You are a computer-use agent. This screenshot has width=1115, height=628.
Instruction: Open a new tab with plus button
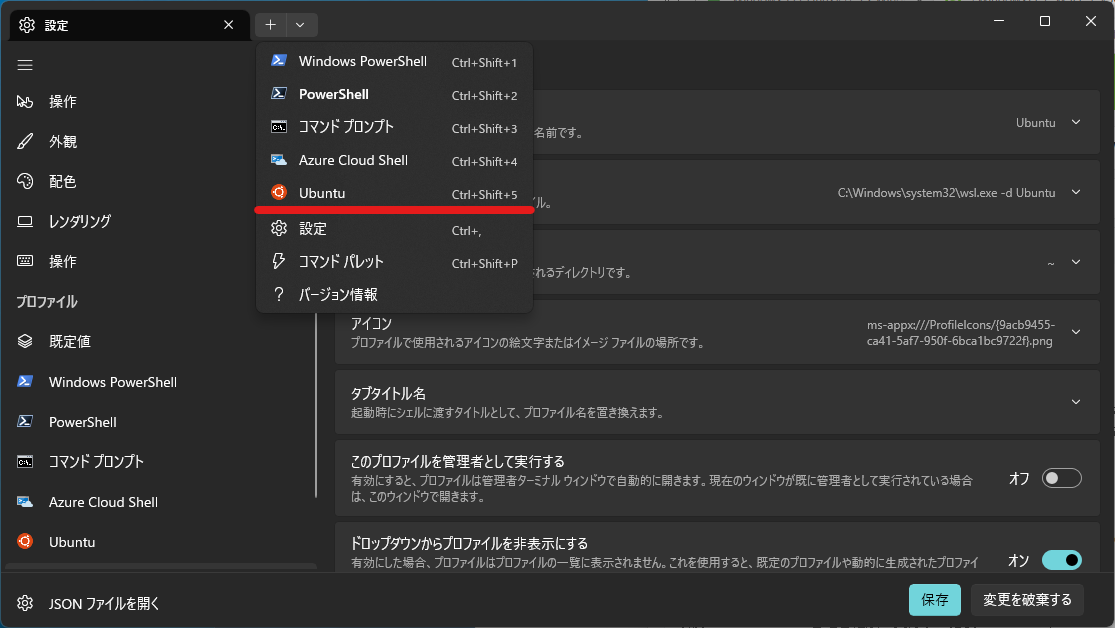[x=271, y=25]
